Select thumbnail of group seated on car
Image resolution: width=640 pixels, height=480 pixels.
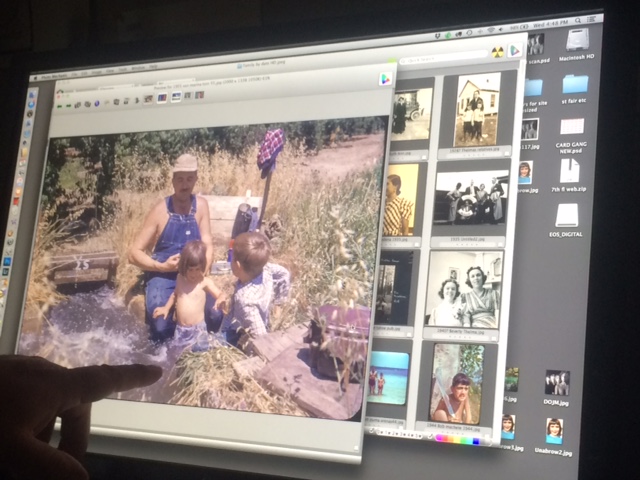(x=470, y=197)
